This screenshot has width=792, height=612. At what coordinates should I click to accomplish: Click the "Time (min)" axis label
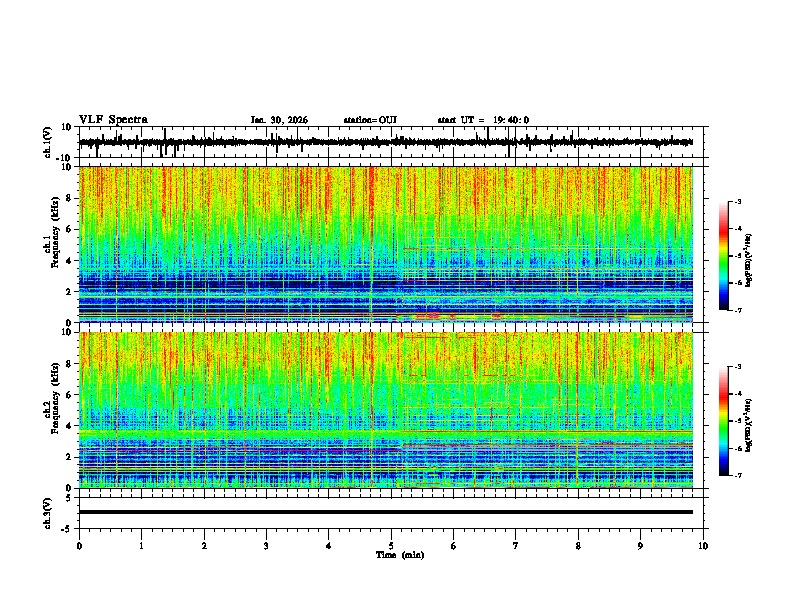pyautogui.click(x=400, y=555)
